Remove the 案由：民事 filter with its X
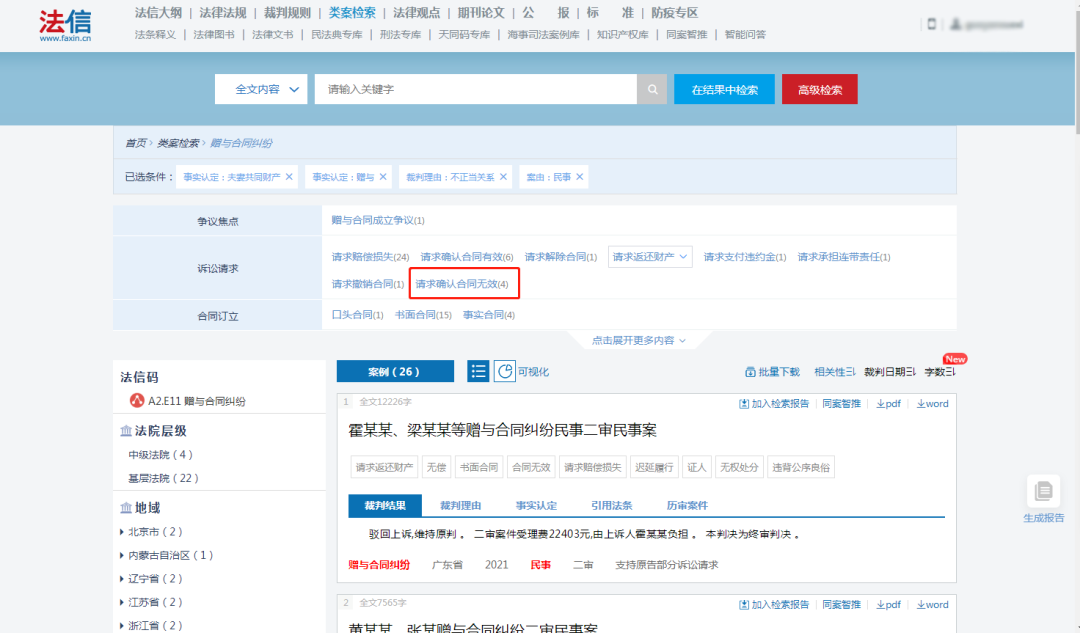This screenshot has height=633, width=1080. click(x=580, y=177)
